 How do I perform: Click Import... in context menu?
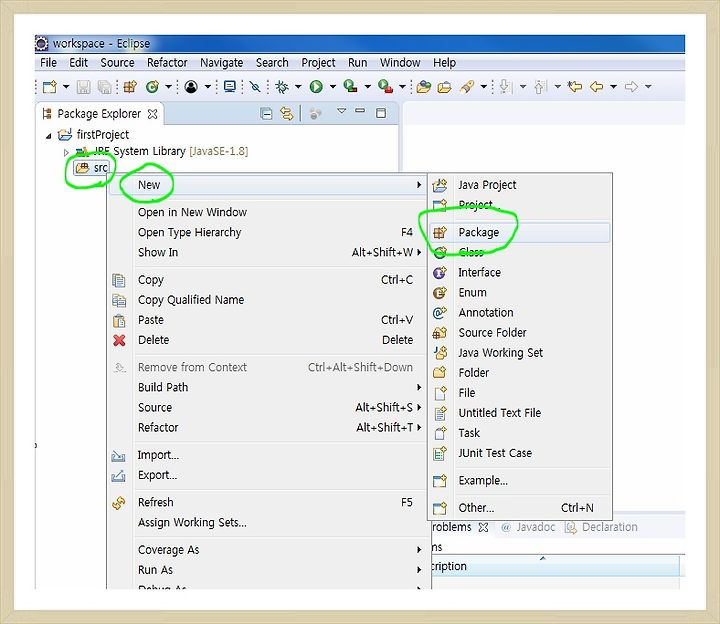pyautogui.click(x=268, y=455)
